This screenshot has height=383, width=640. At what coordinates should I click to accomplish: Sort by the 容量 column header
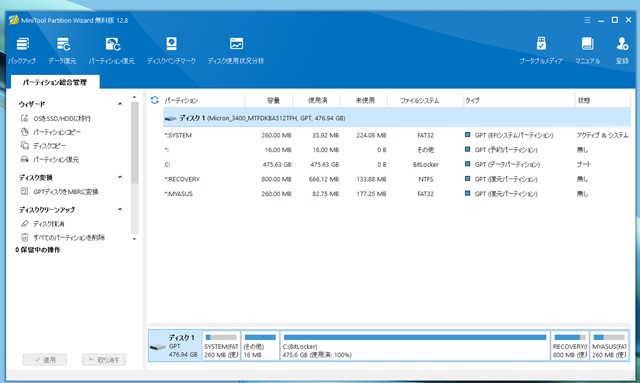269,100
